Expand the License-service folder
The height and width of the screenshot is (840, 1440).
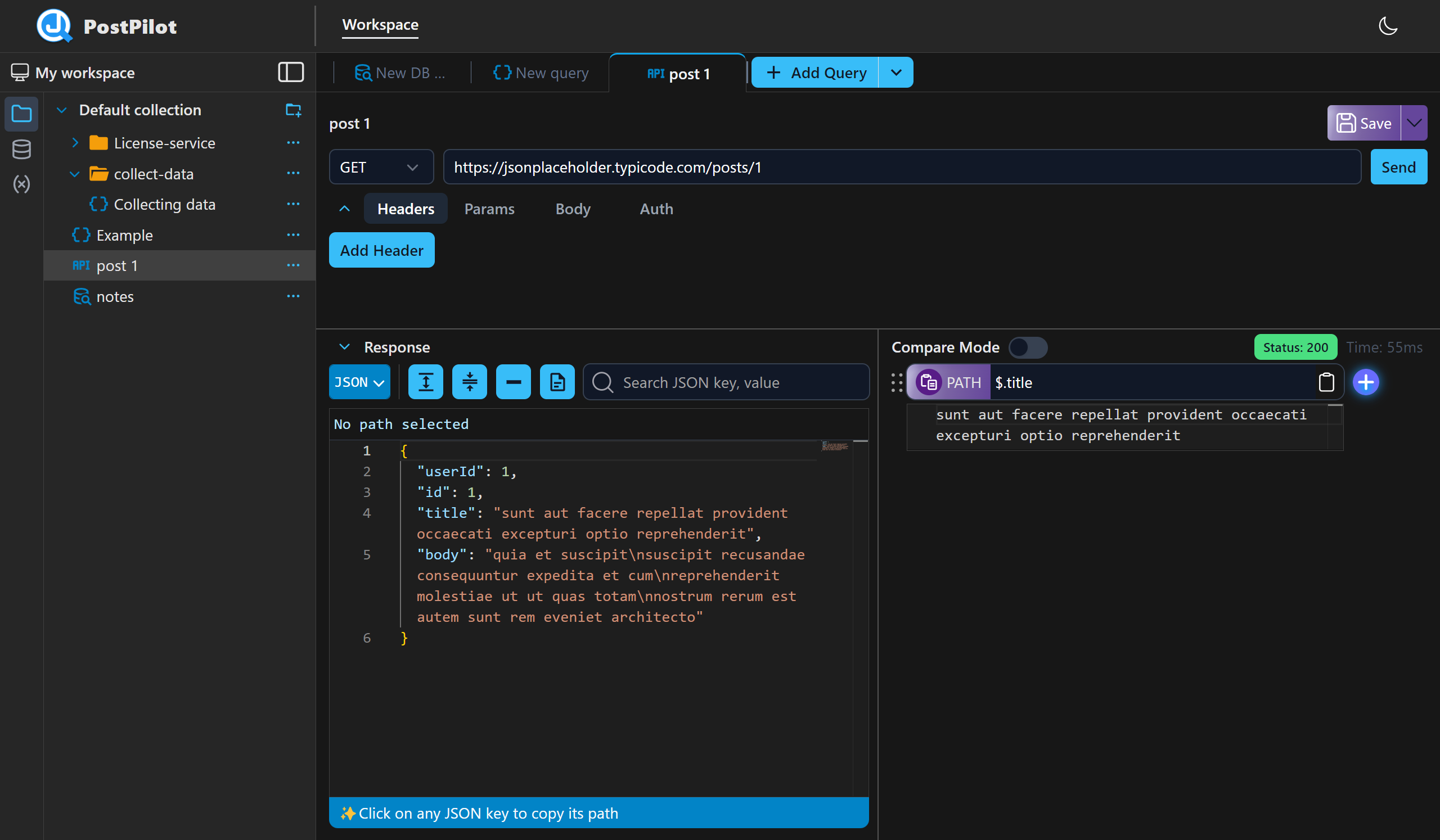click(75, 143)
